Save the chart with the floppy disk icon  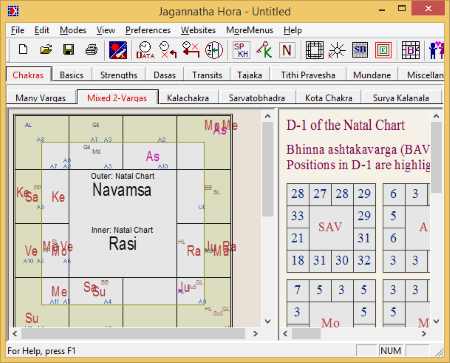tap(68, 50)
